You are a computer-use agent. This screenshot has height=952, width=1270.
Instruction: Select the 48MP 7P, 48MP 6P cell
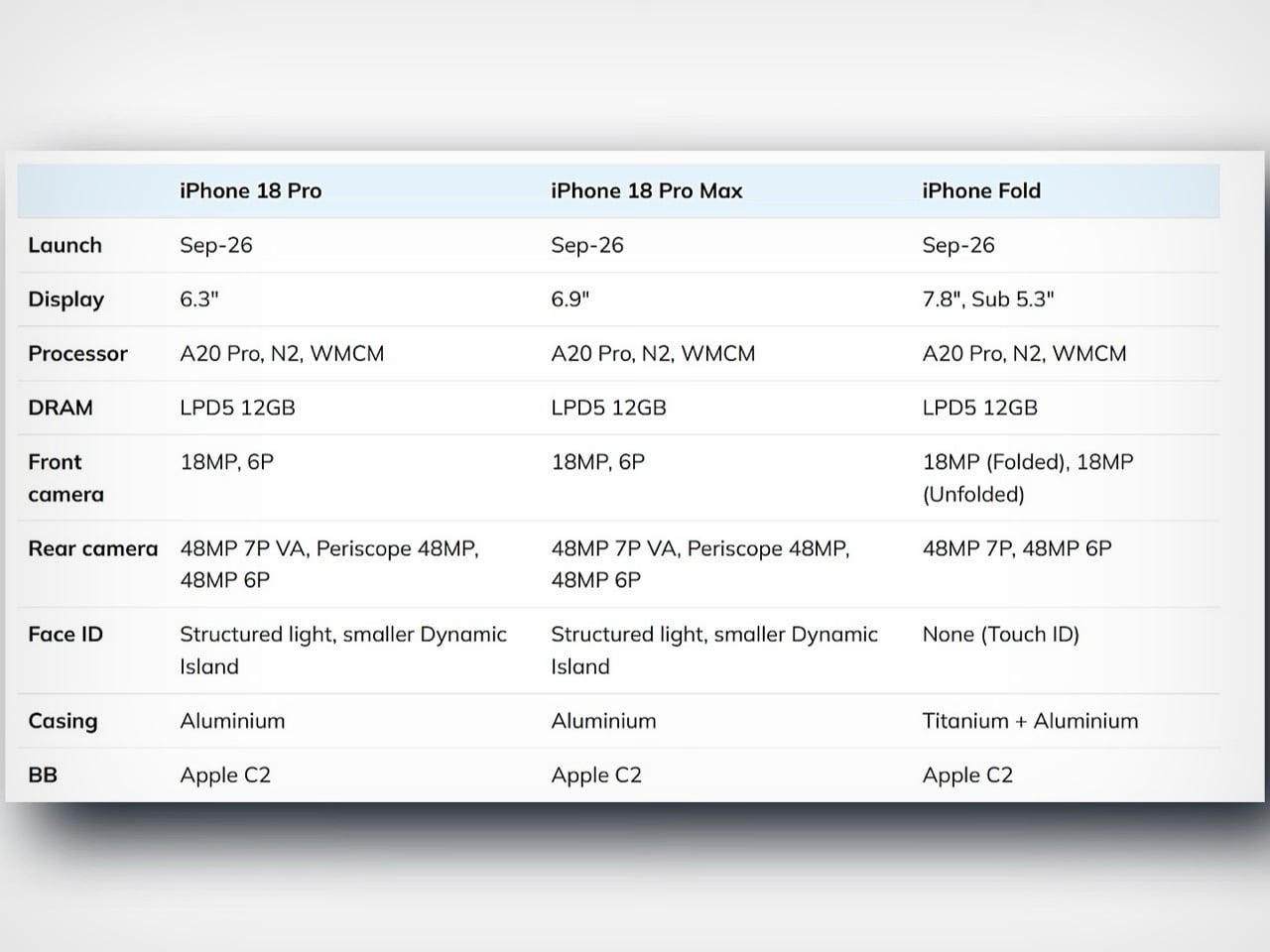click(x=1017, y=548)
